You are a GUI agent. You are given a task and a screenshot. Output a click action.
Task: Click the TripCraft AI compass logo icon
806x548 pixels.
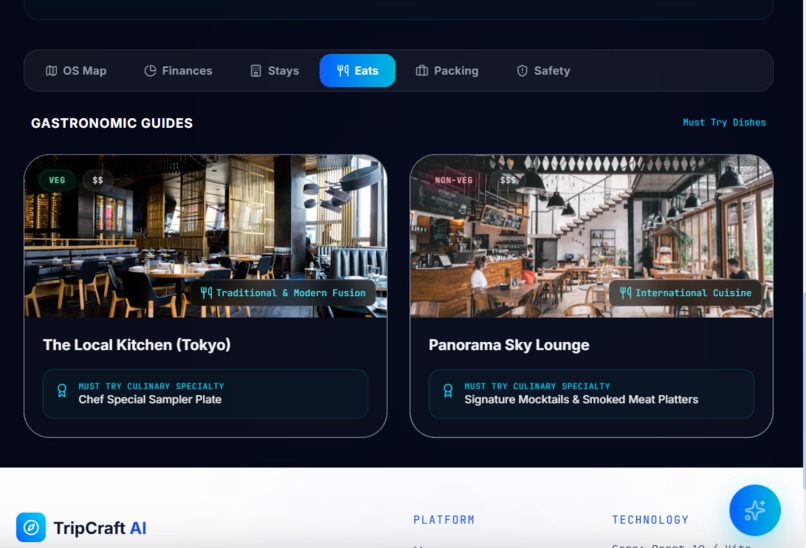pyautogui.click(x=31, y=527)
